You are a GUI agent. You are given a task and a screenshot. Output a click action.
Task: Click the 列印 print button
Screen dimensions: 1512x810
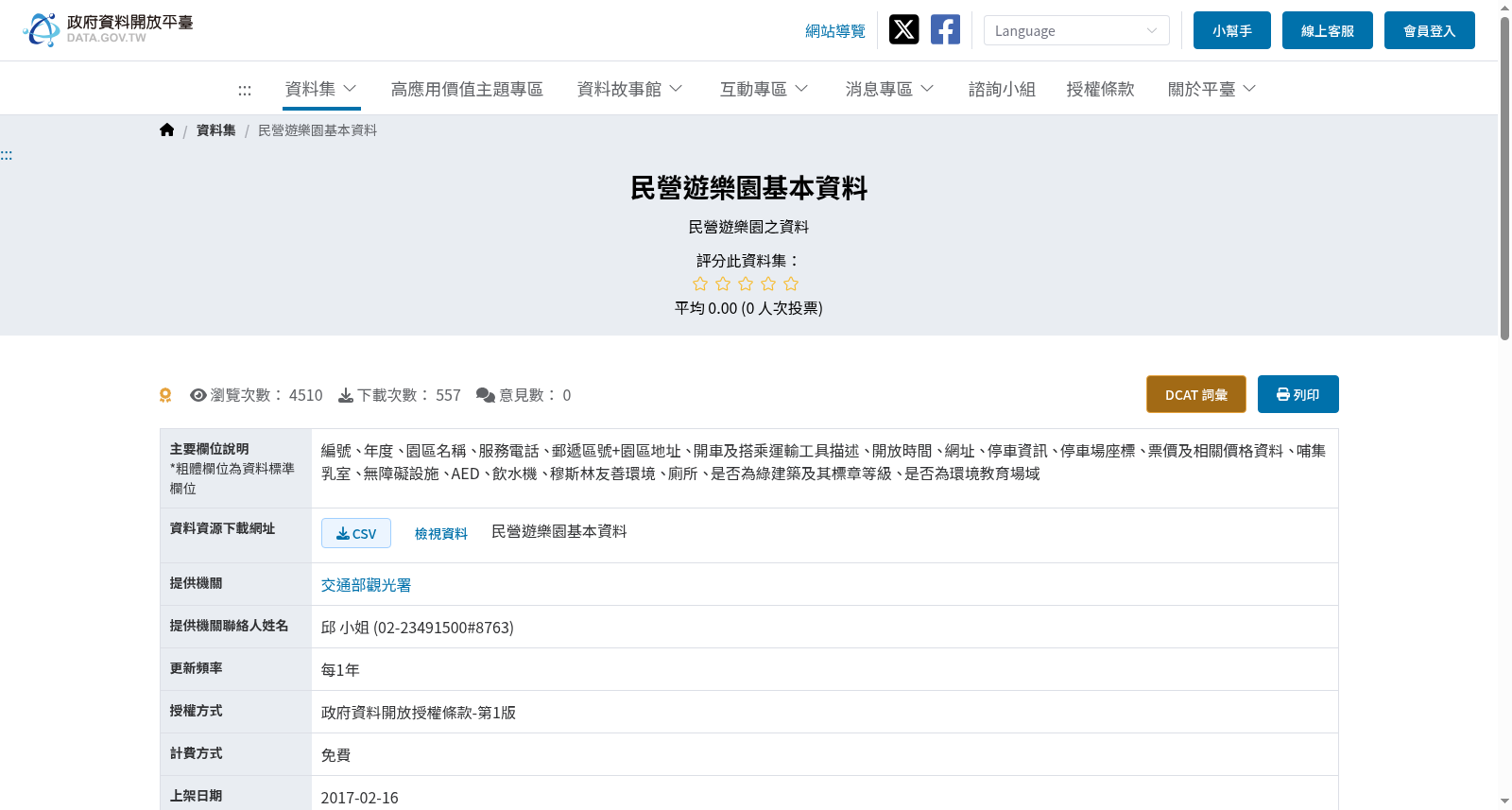[1298, 394]
